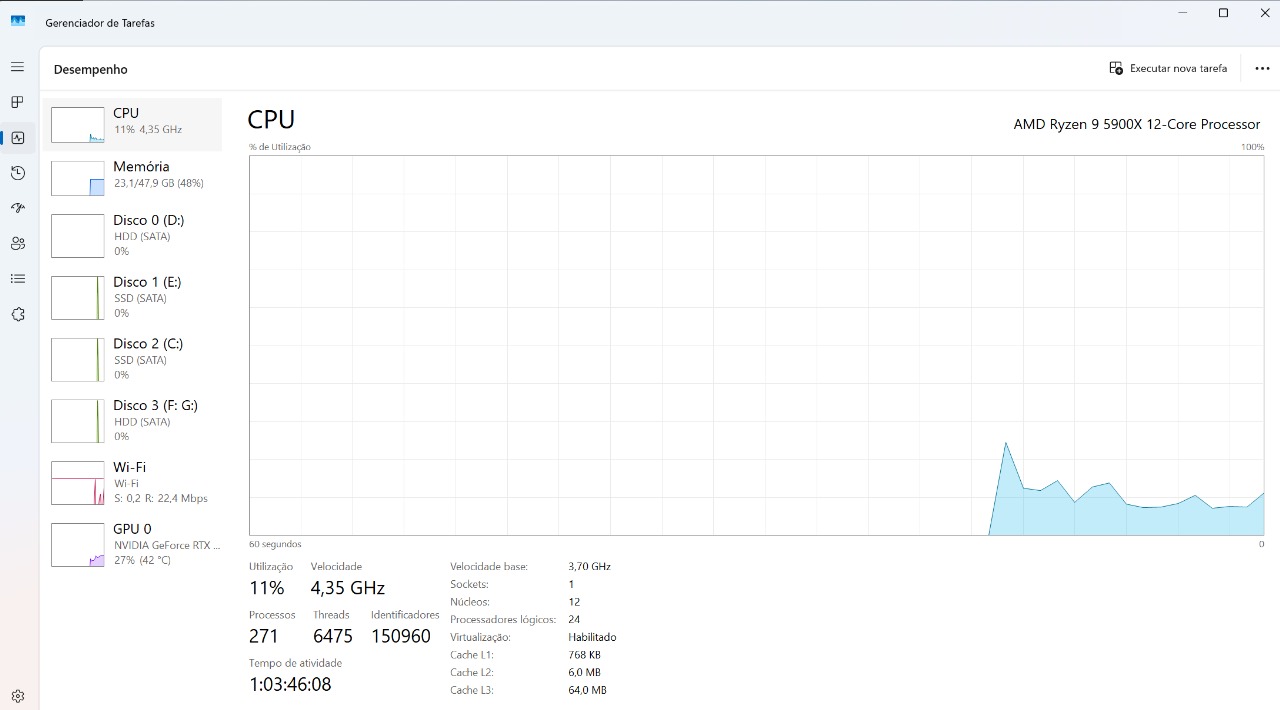
Task: Click the Processos count 271
Action: [x=264, y=636]
